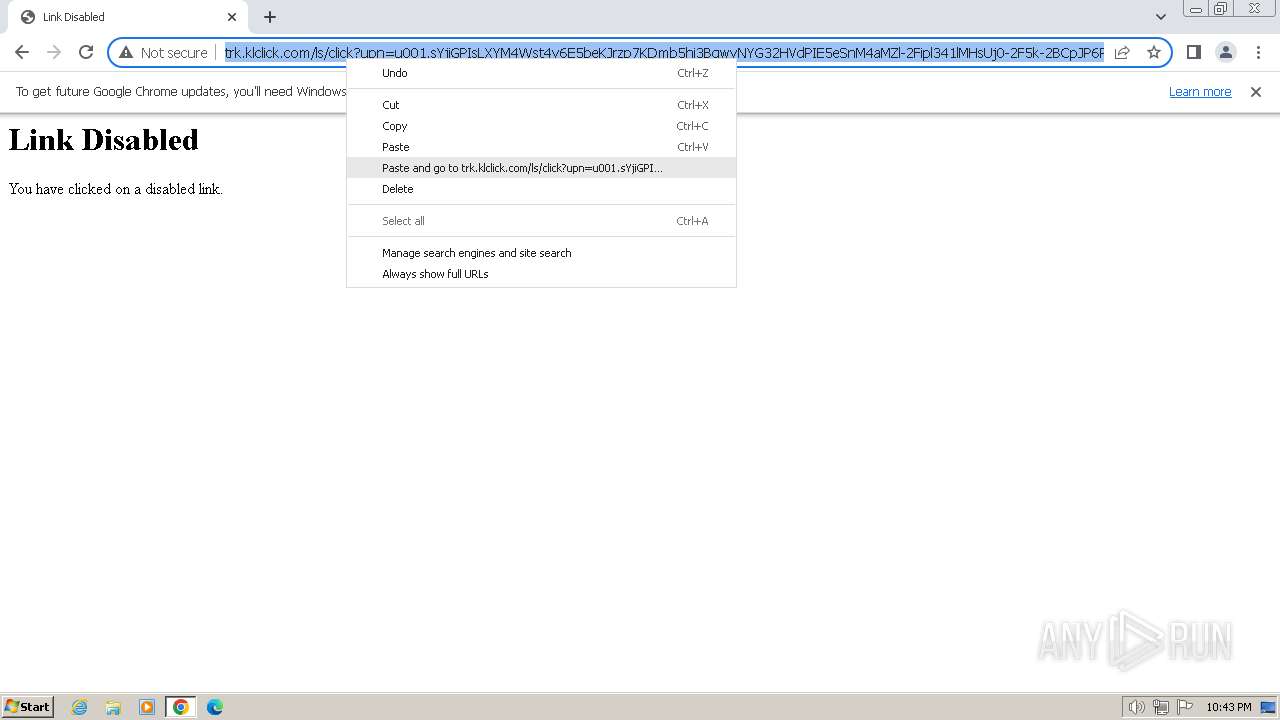This screenshot has height=720, width=1280.
Task: Open the network tray icon
Action: tap(1161, 707)
